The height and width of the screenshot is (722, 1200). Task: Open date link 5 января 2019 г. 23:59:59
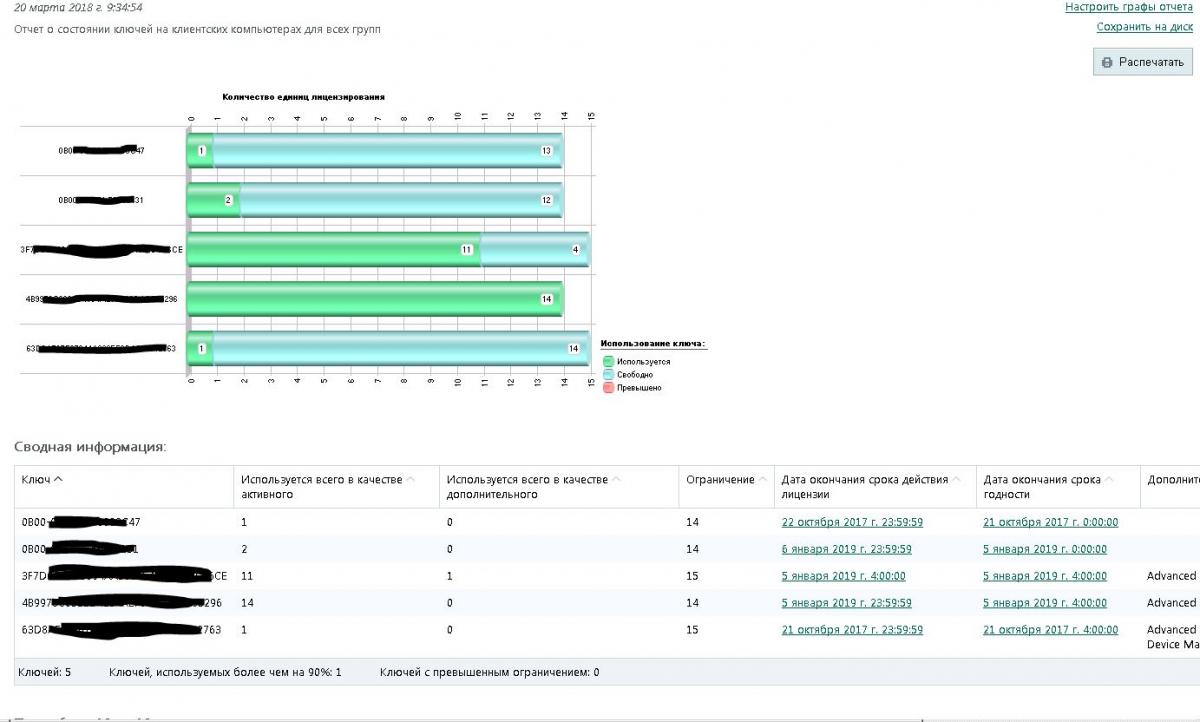(846, 603)
